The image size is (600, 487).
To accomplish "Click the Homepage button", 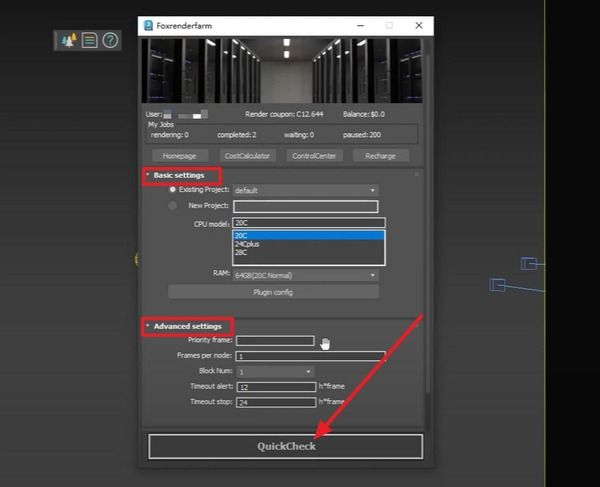I will [x=179, y=156].
